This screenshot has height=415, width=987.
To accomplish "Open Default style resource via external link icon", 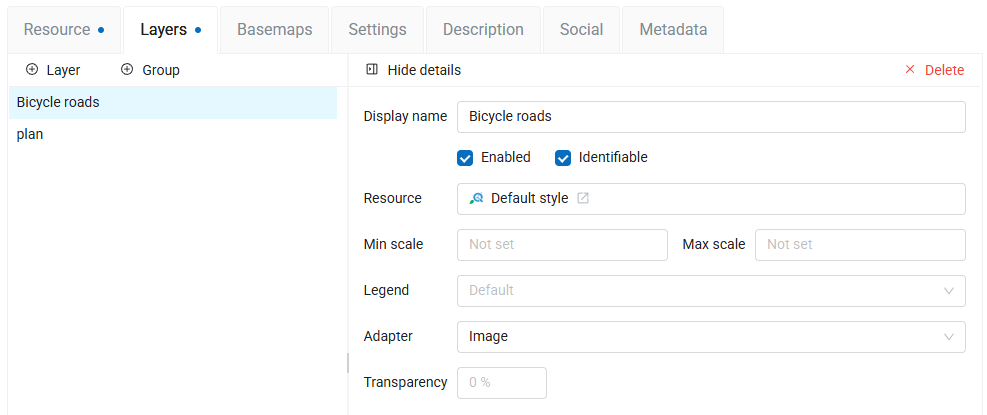I will pyautogui.click(x=583, y=198).
